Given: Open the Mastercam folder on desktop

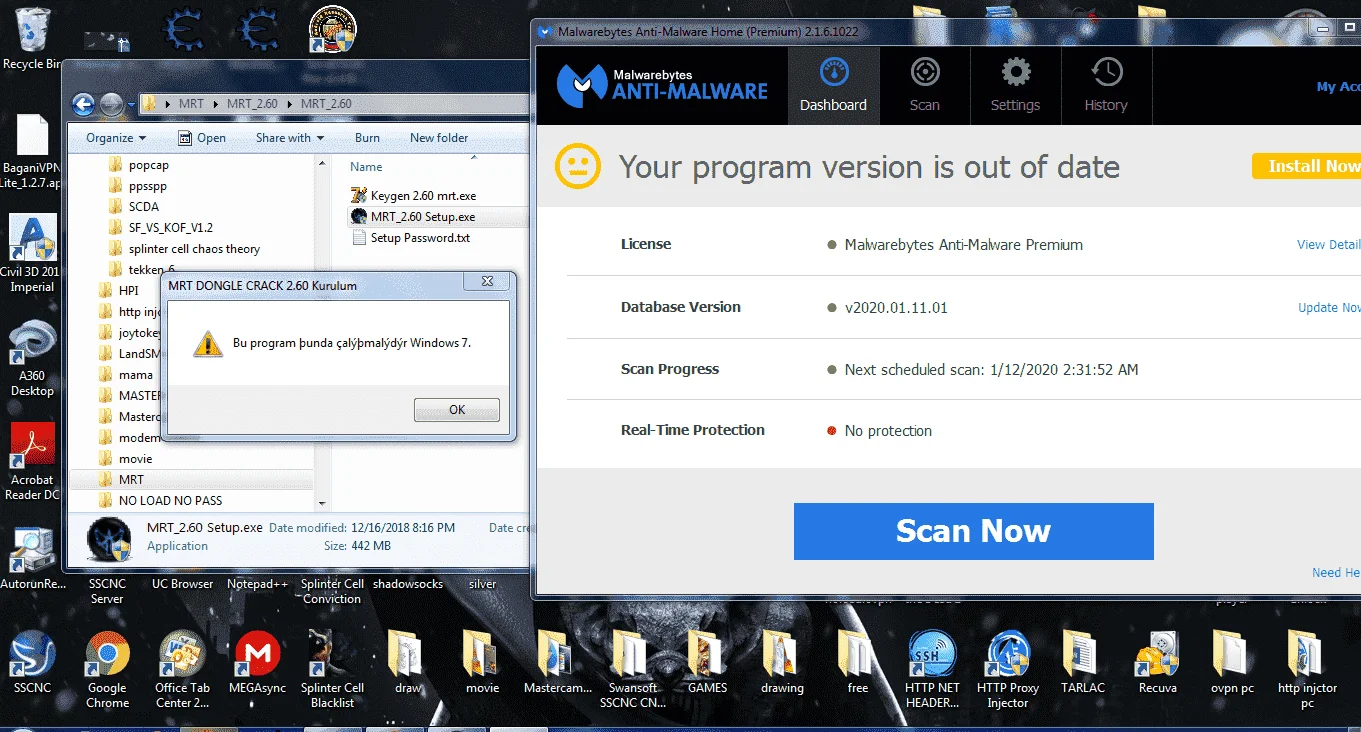Looking at the screenshot, I should tap(558, 663).
